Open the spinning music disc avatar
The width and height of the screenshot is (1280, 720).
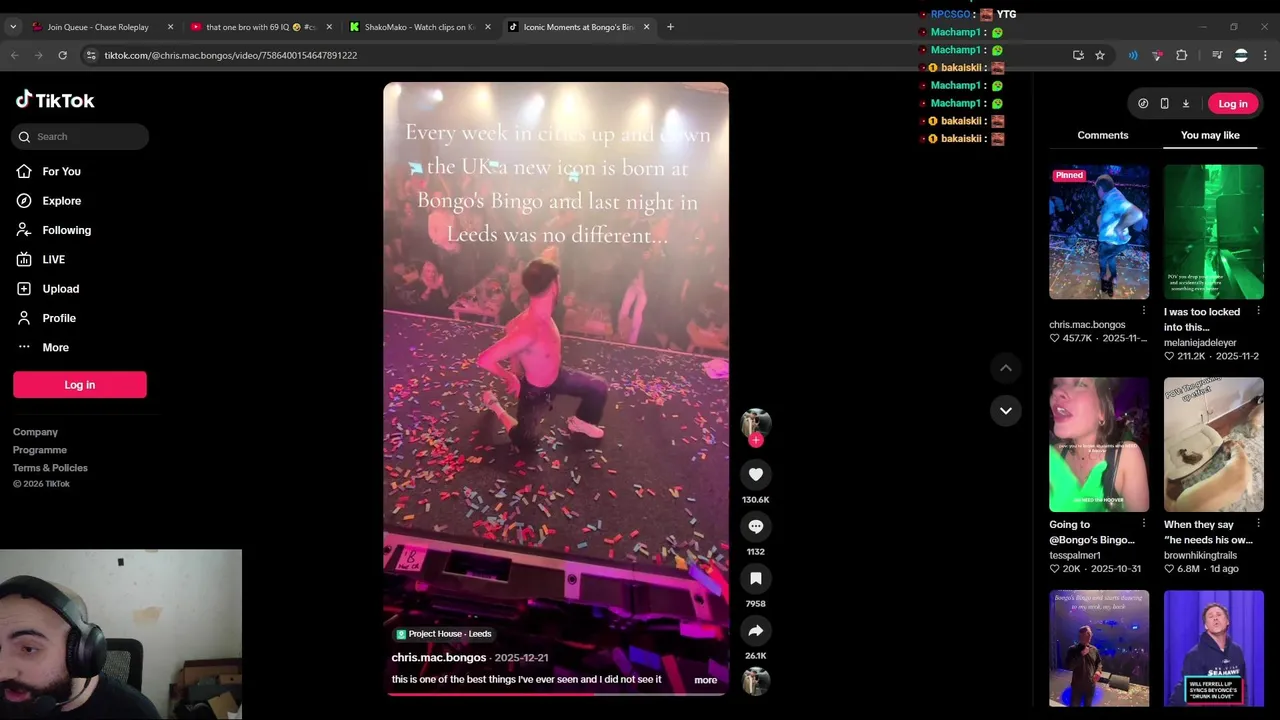point(756,681)
